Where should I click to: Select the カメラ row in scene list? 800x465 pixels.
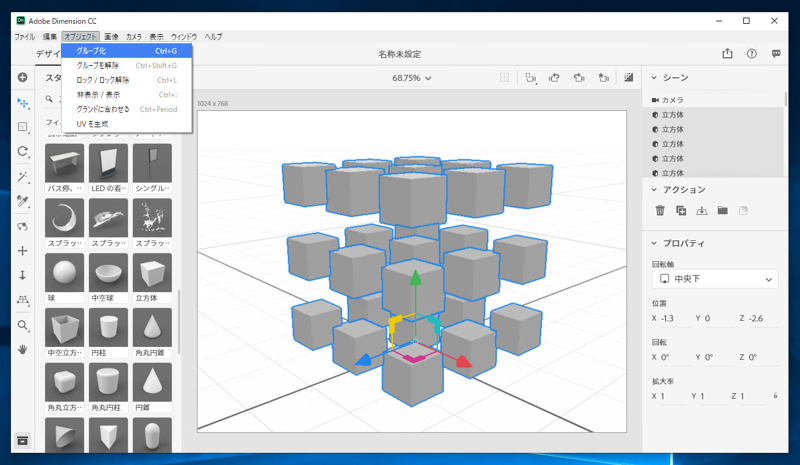click(x=713, y=100)
